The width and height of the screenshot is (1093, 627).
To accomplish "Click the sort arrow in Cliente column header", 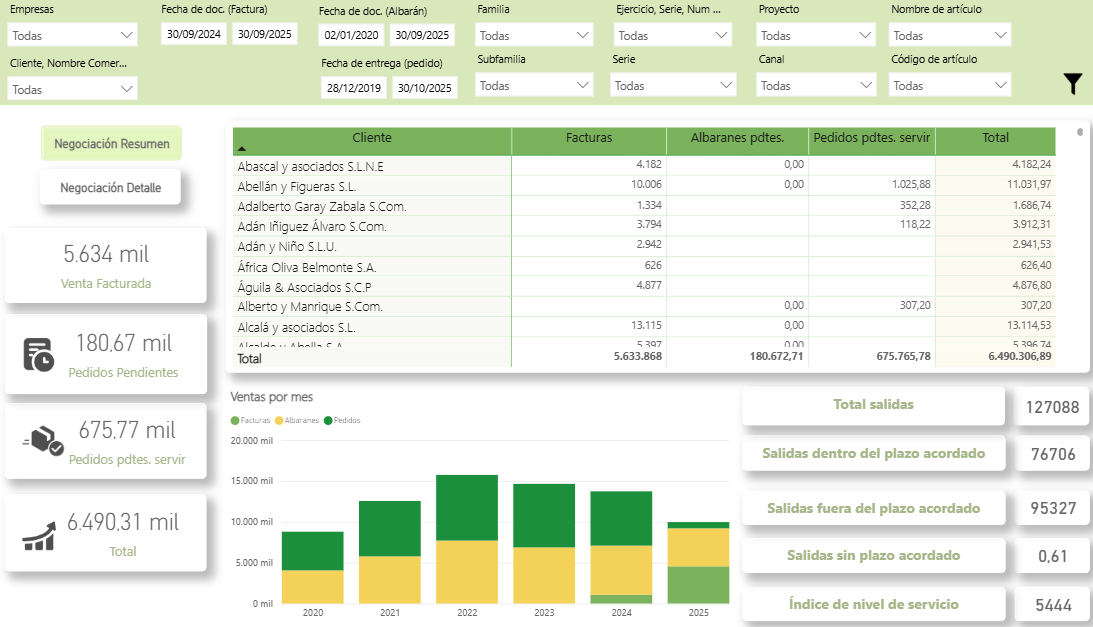I will coord(241,147).
